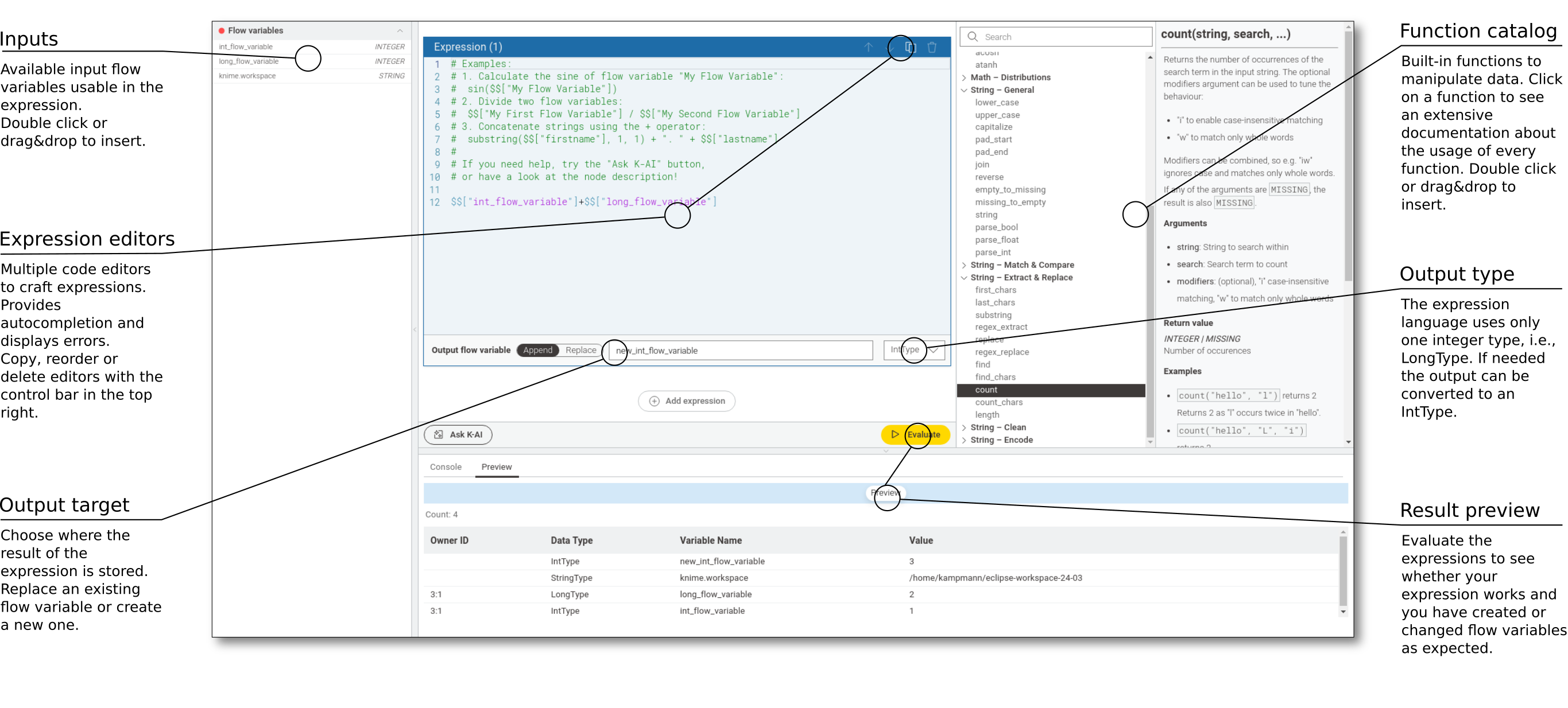This screenshot has height=708, width=1568.
Task: Select count_chars function
Action: (998, 402)
